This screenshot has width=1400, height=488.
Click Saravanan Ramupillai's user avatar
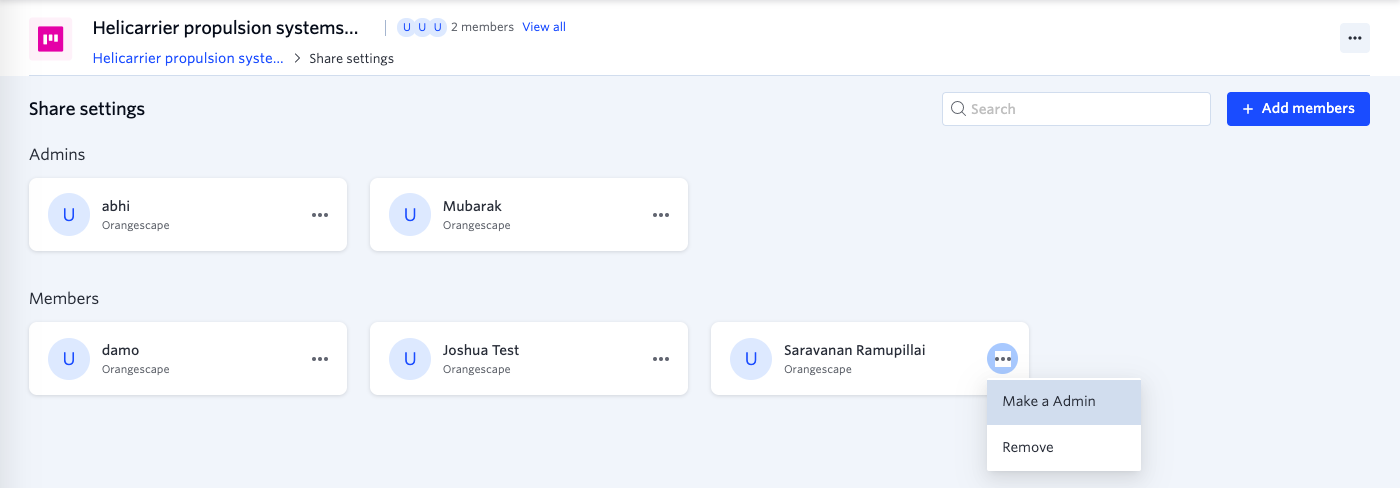(x=751, y=359)
